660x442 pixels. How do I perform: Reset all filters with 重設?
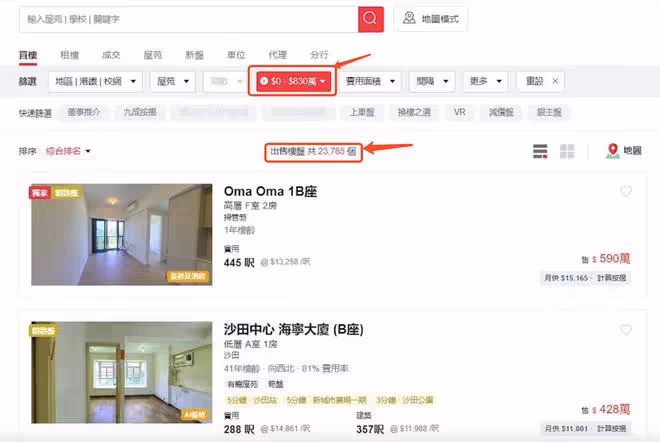click(535, 81)
